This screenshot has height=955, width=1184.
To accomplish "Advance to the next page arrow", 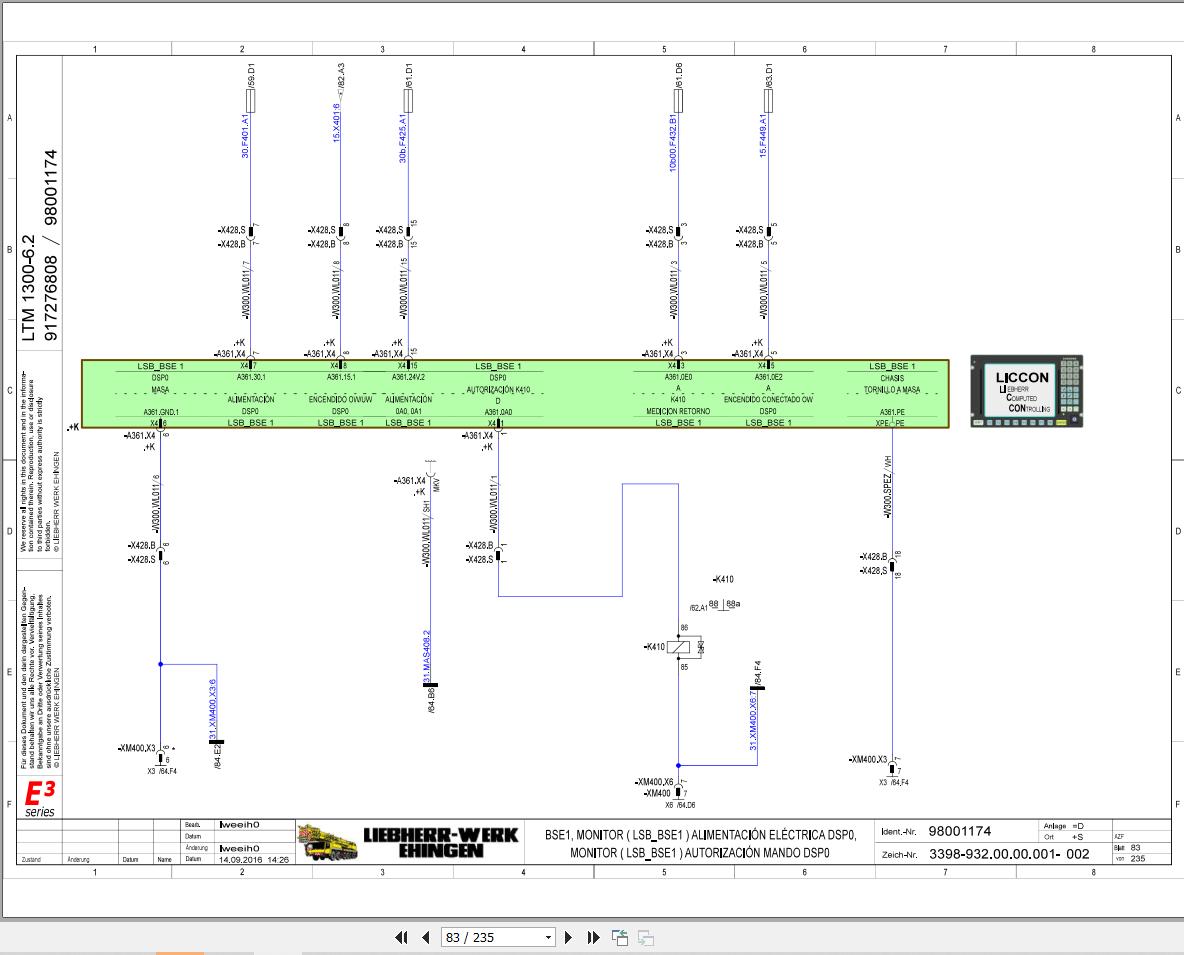I will pos(568,937).
